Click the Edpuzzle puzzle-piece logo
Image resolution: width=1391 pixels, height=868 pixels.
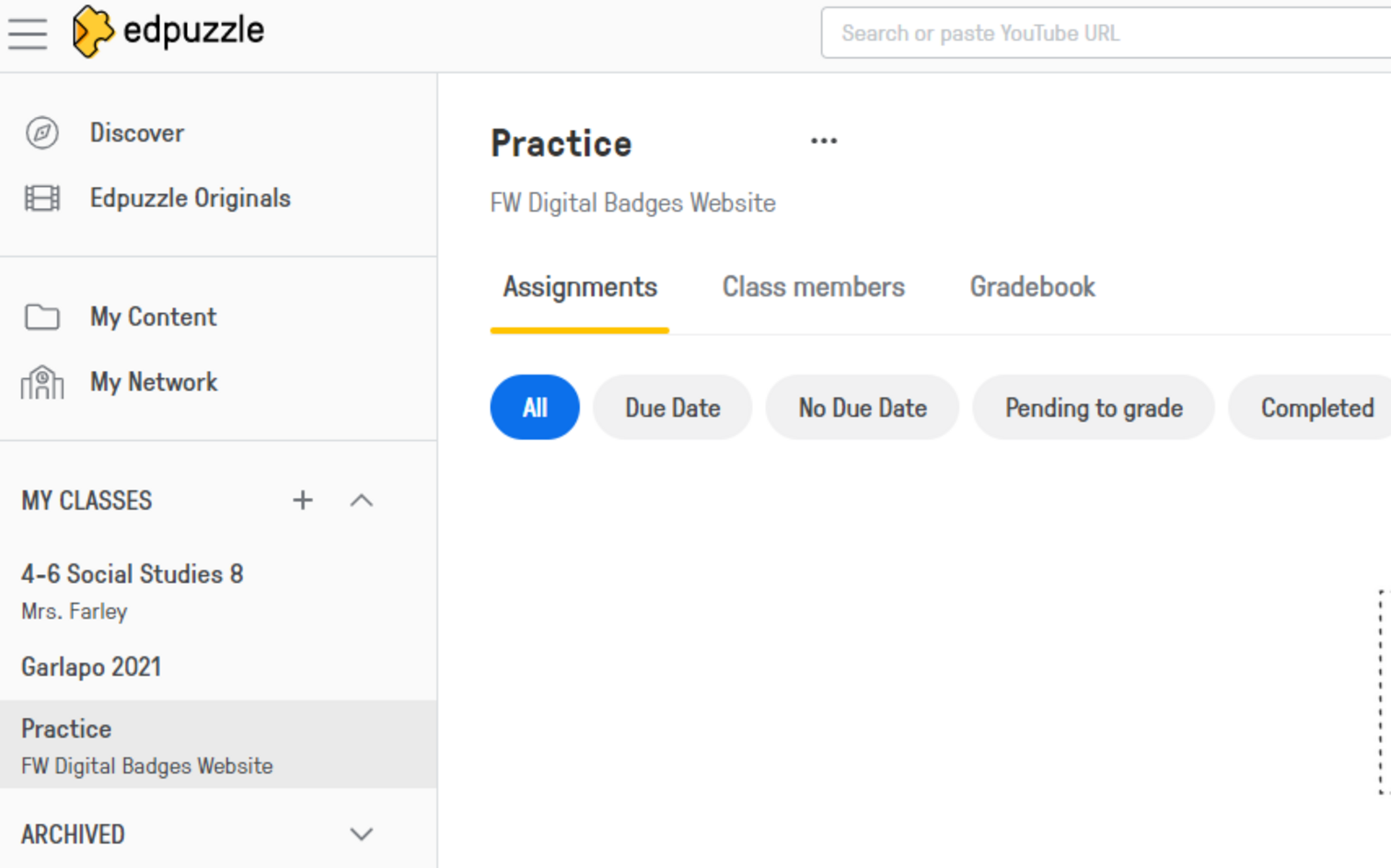92,31
